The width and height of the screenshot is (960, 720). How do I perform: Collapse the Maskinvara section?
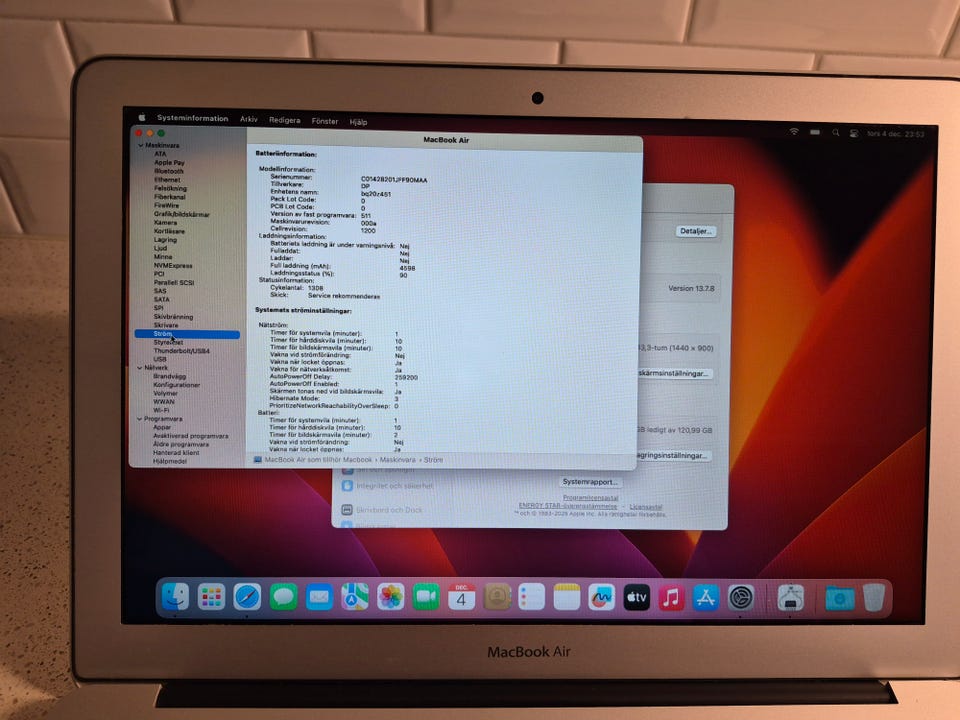140,145
